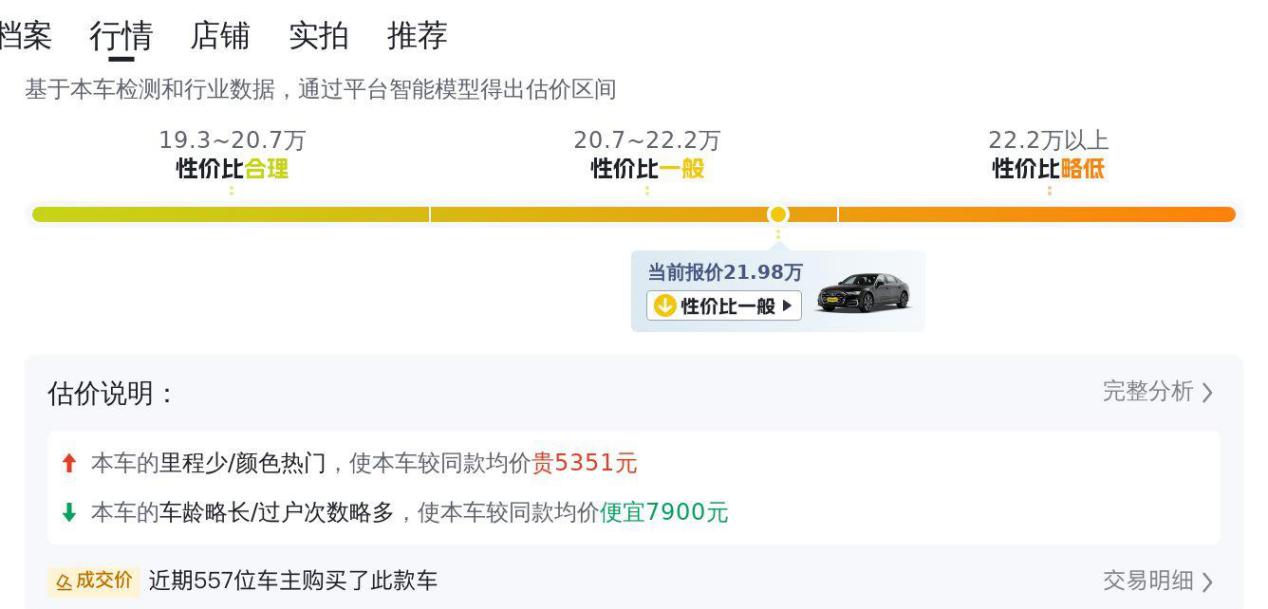The image size is (1268, 609).
Task: Open the 档案 tab
Action: pos(24,36)
